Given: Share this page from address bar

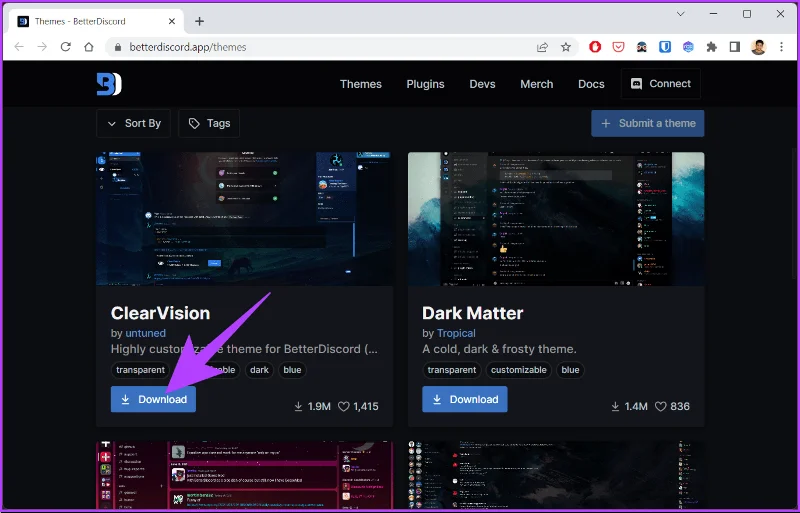Looking at the screenshot, I should pyautogui.click(x=542, y=47).
